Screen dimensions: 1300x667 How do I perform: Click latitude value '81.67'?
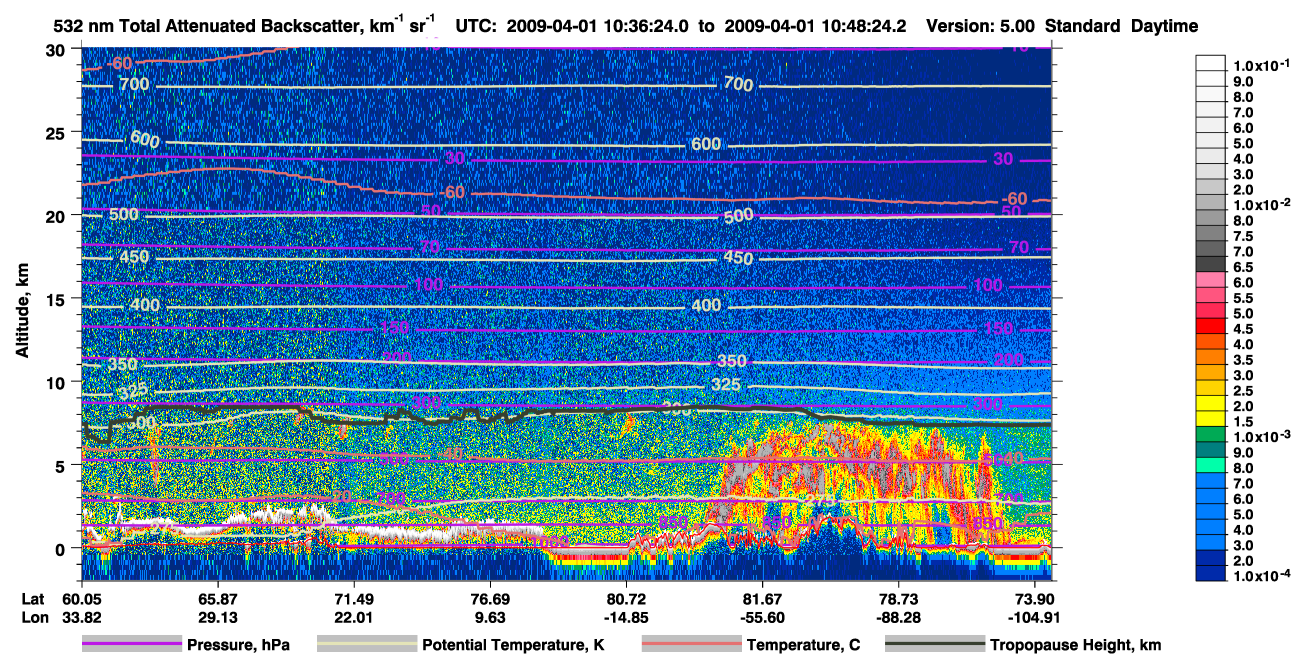tap(762, 598)
